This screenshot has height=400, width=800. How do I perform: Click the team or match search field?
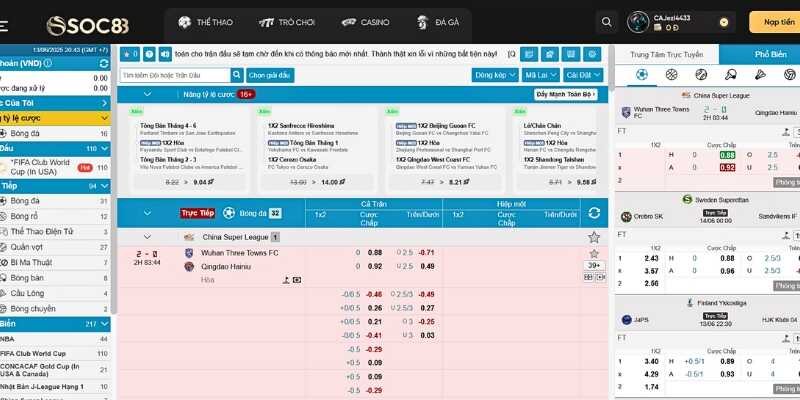[x=174, y=74]
